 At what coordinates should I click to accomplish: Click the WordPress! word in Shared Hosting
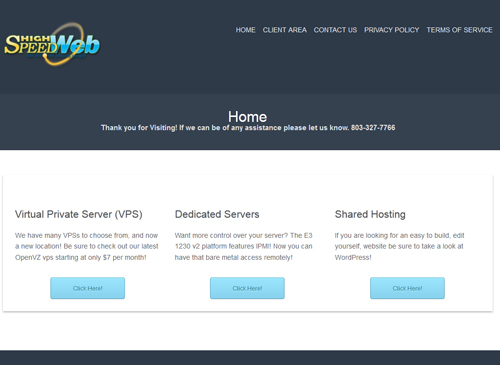coord(353,257)
